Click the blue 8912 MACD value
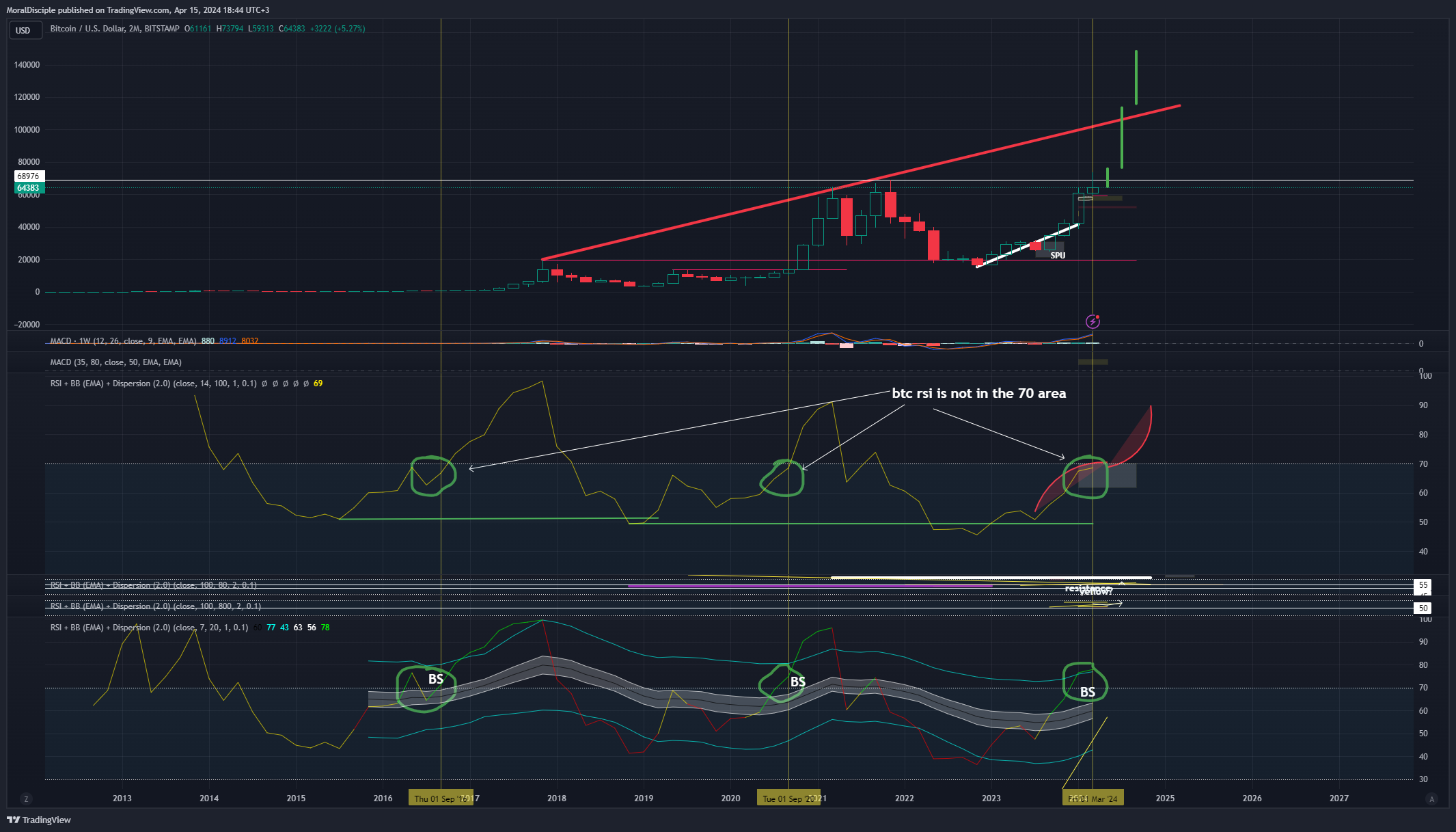This screenshot has width=1456, height=832. [x=228, y=340]
